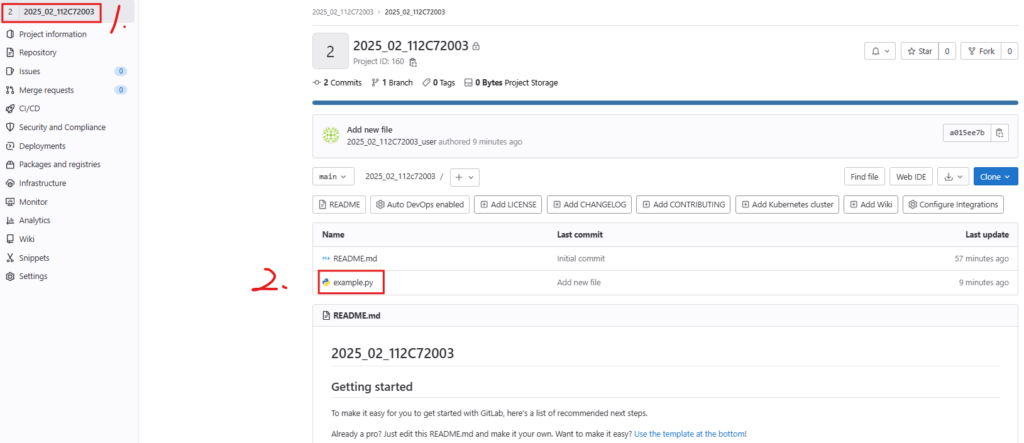
Task: Click the Add LICENSE button
Action: coord(507,204)
